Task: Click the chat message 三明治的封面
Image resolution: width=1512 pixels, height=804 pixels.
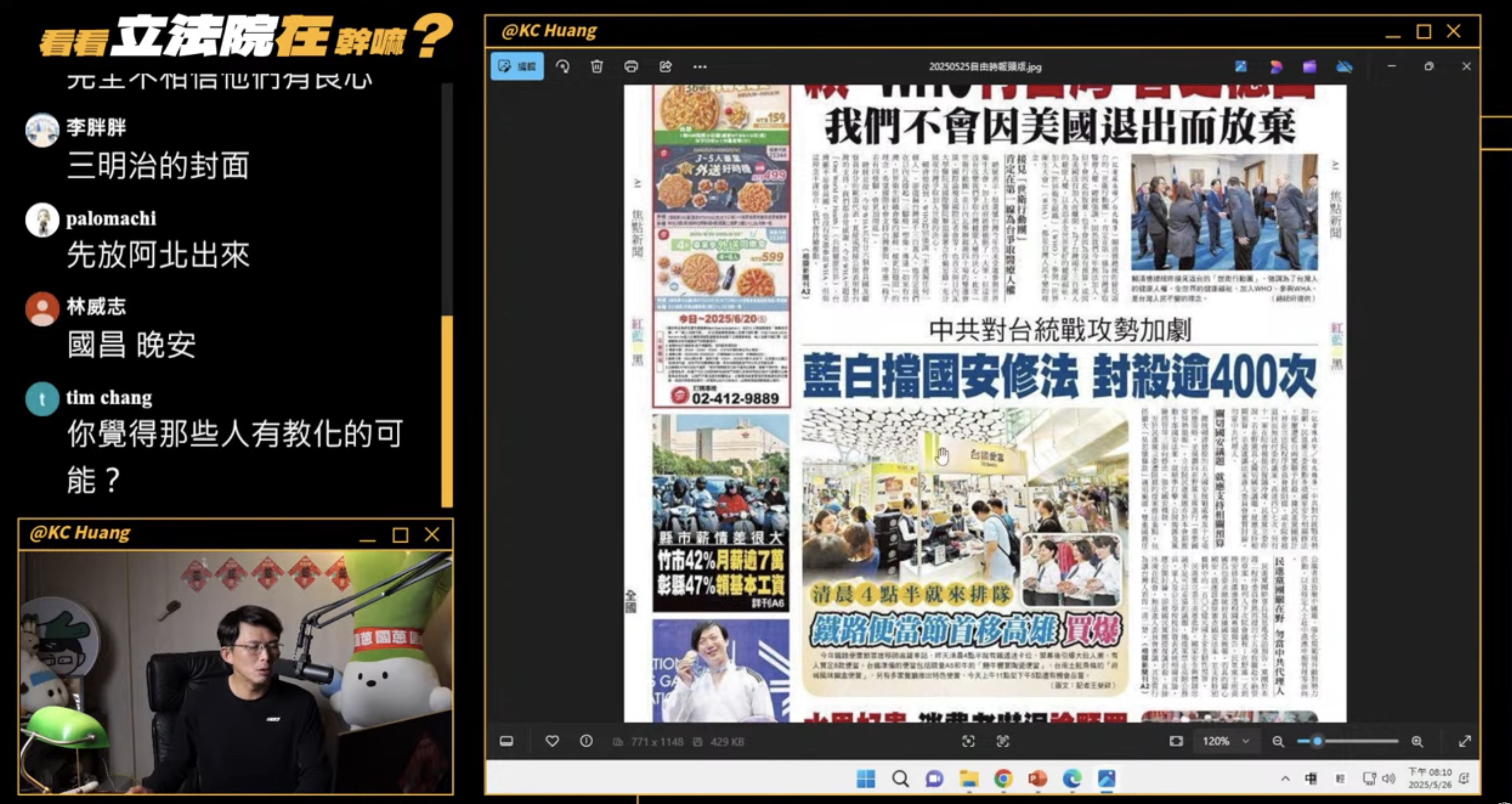Action: 158,165
